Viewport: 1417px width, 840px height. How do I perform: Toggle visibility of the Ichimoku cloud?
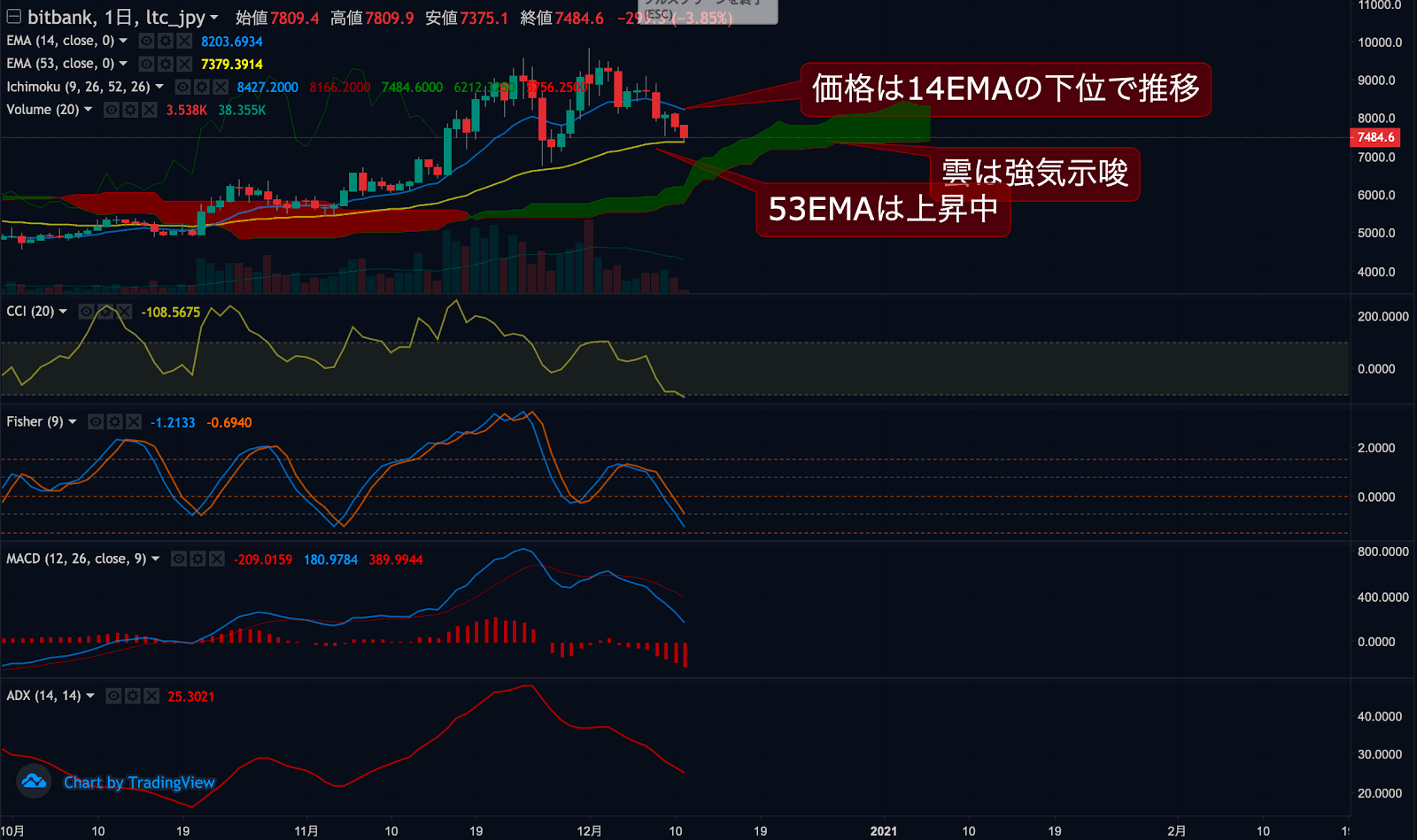[183, 87]
